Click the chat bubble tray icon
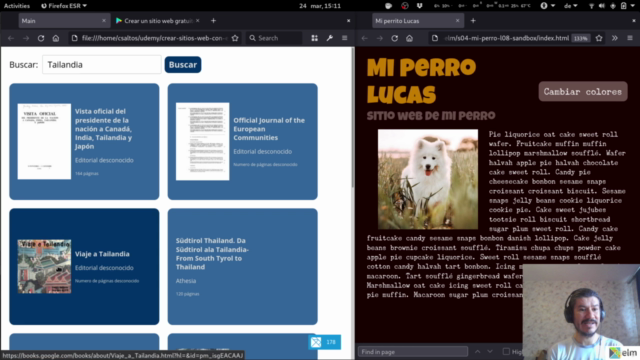 click(x=389, y=6)
